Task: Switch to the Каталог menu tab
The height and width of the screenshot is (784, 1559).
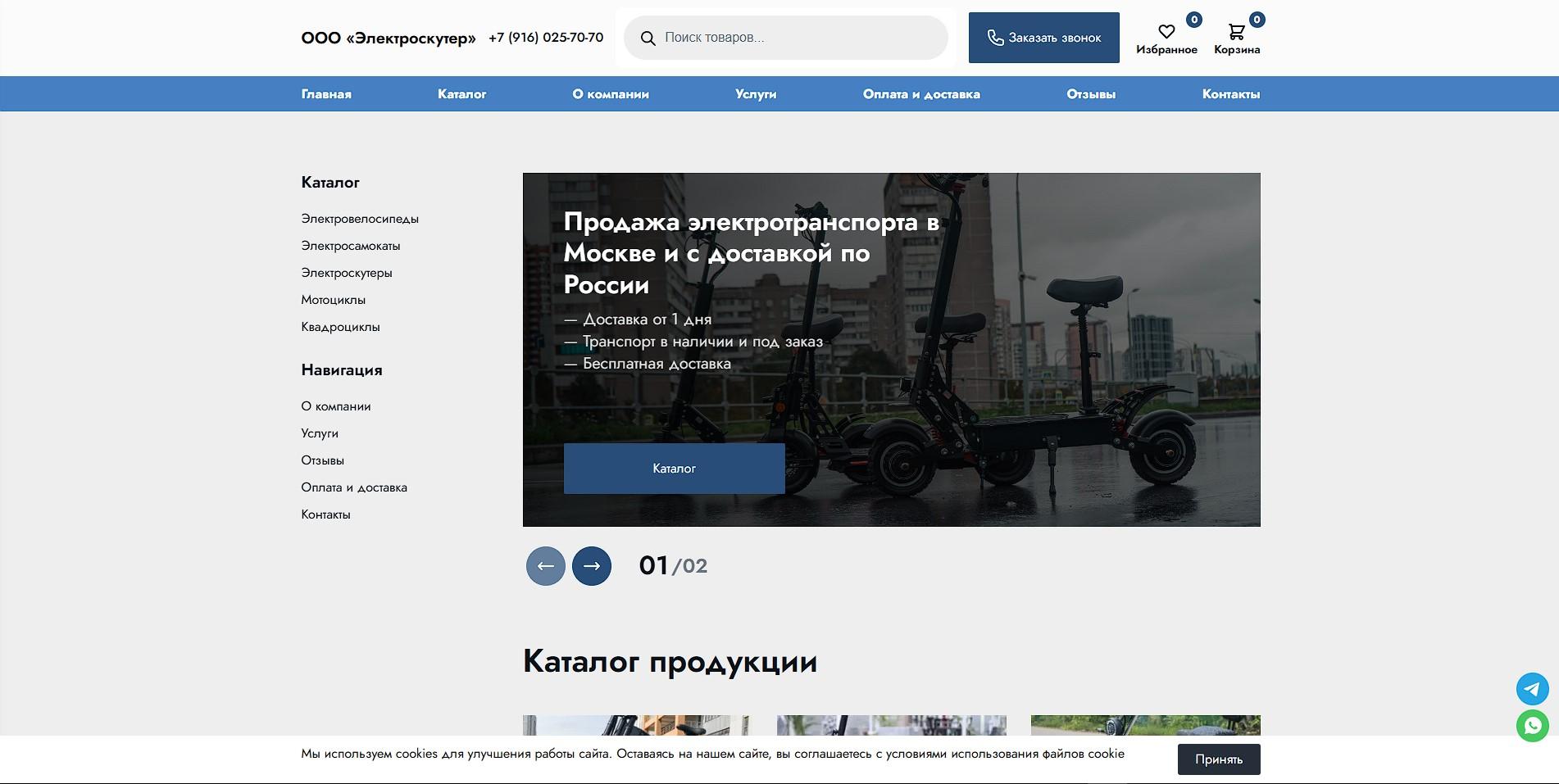Action: [x=461, y=93]
